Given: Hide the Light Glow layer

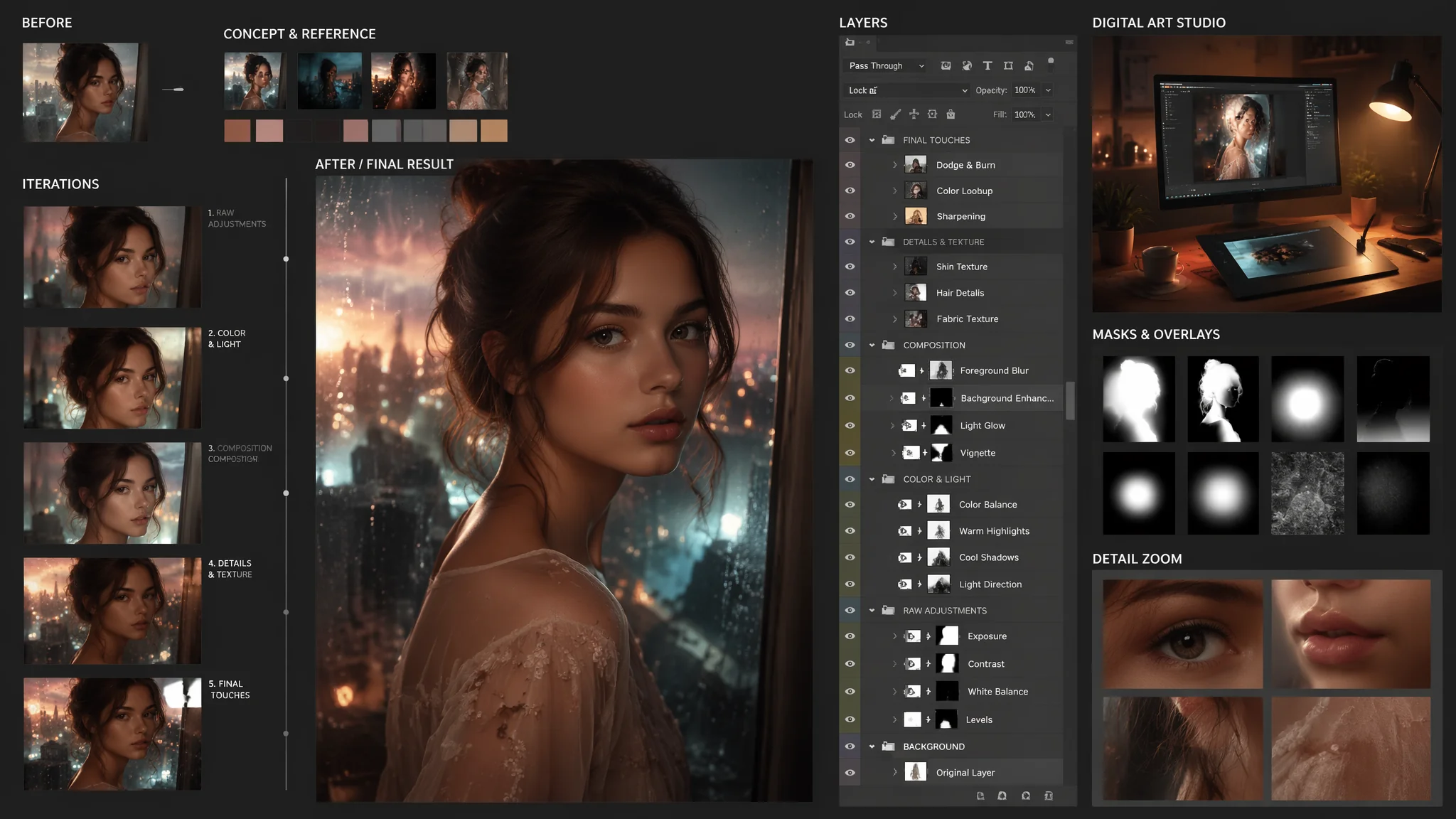Looking at the screenshot, I should 850,425.
